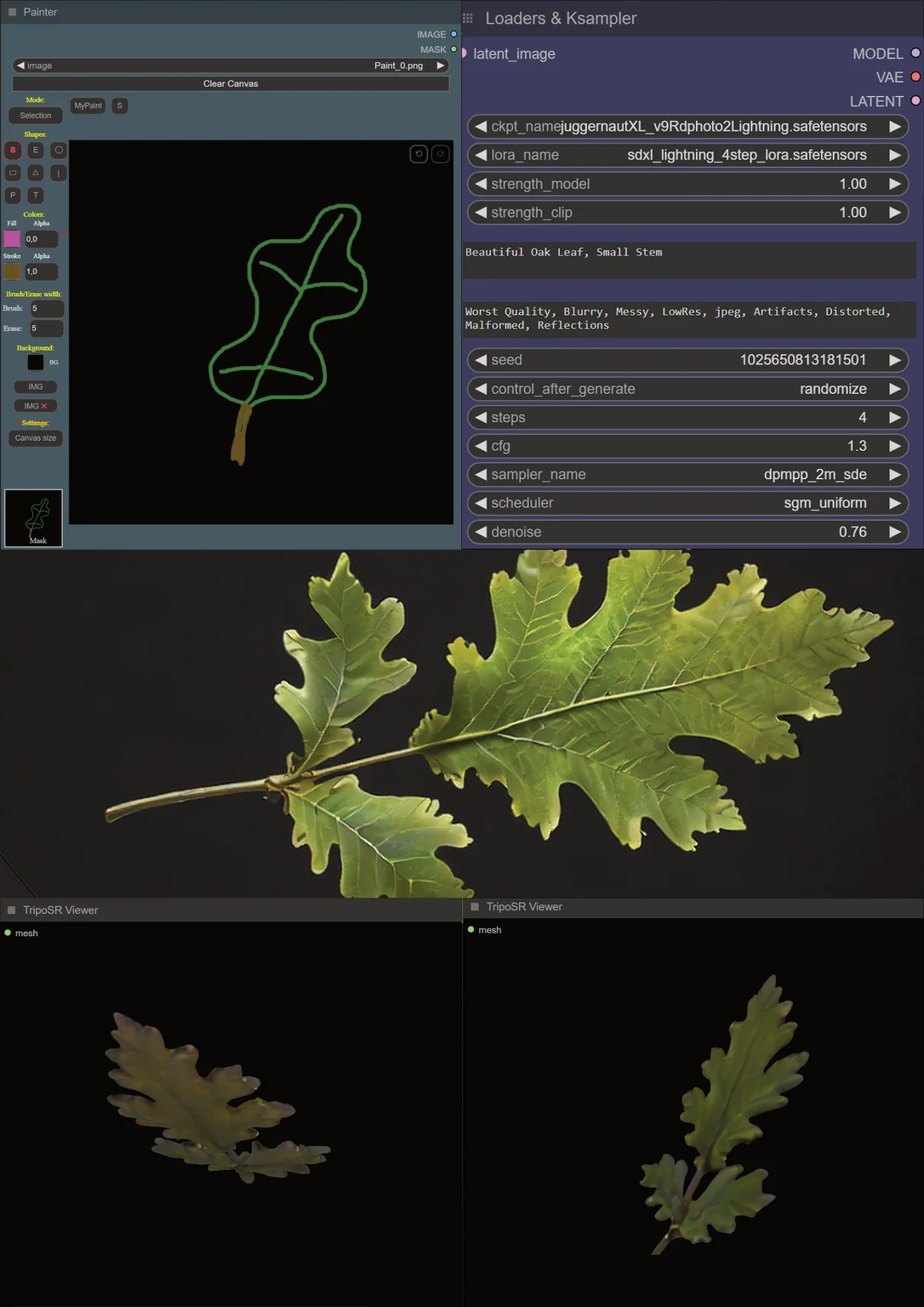The width and height of the screenshot is (924, 1307).
Task: Select the Brush (B) shape tool
Action: coord(13,150)
